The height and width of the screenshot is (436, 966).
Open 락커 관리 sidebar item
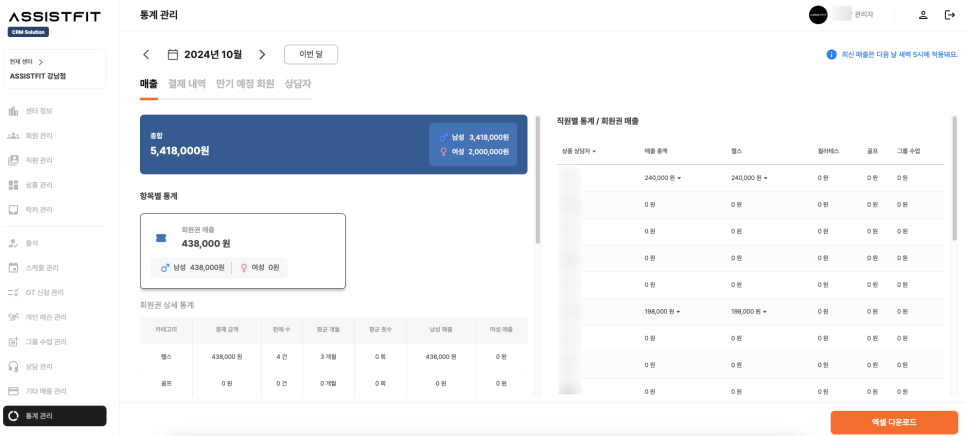tap(38, 210)
